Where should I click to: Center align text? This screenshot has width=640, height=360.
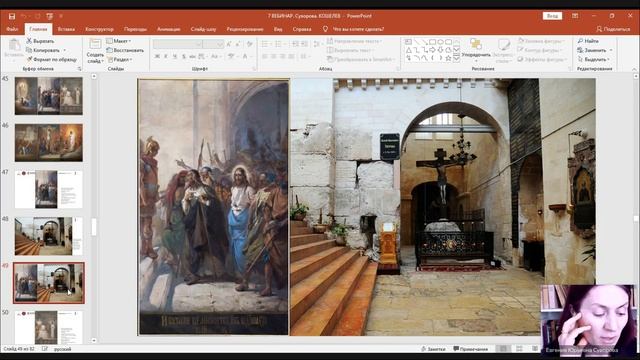(273, 56)
